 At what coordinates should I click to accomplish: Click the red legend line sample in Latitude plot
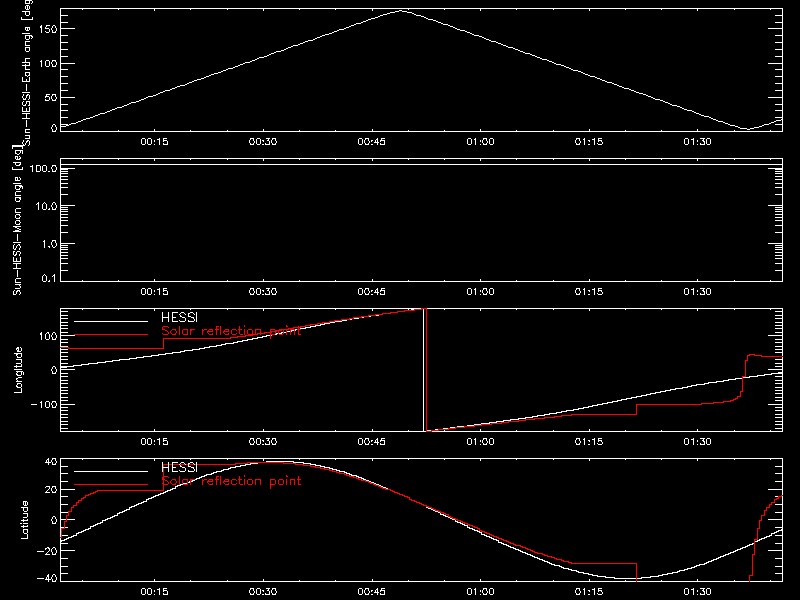(111, 484)
